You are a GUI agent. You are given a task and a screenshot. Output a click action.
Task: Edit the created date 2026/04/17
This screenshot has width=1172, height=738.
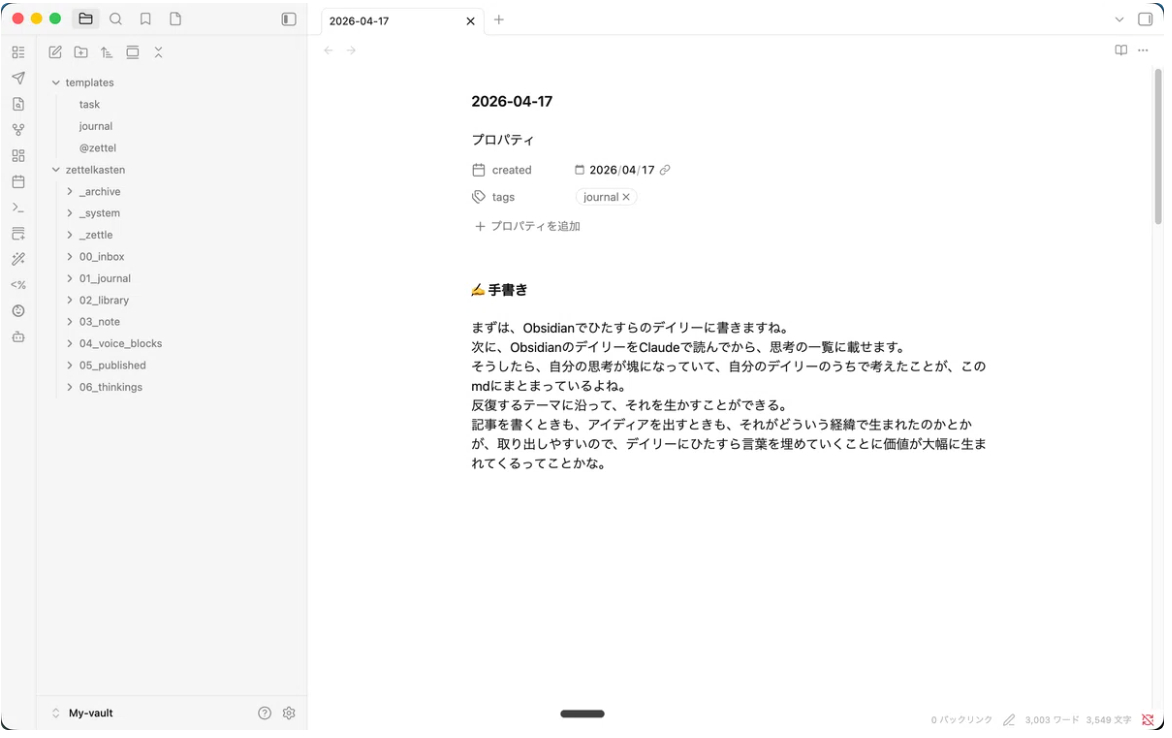[x=622, y=170]
